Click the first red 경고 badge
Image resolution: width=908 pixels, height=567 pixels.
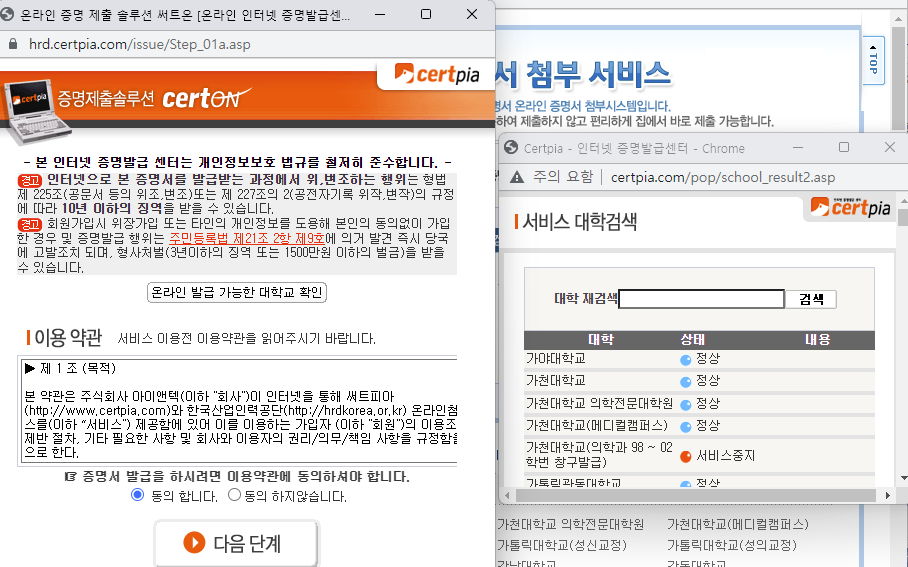pos(30,180)
